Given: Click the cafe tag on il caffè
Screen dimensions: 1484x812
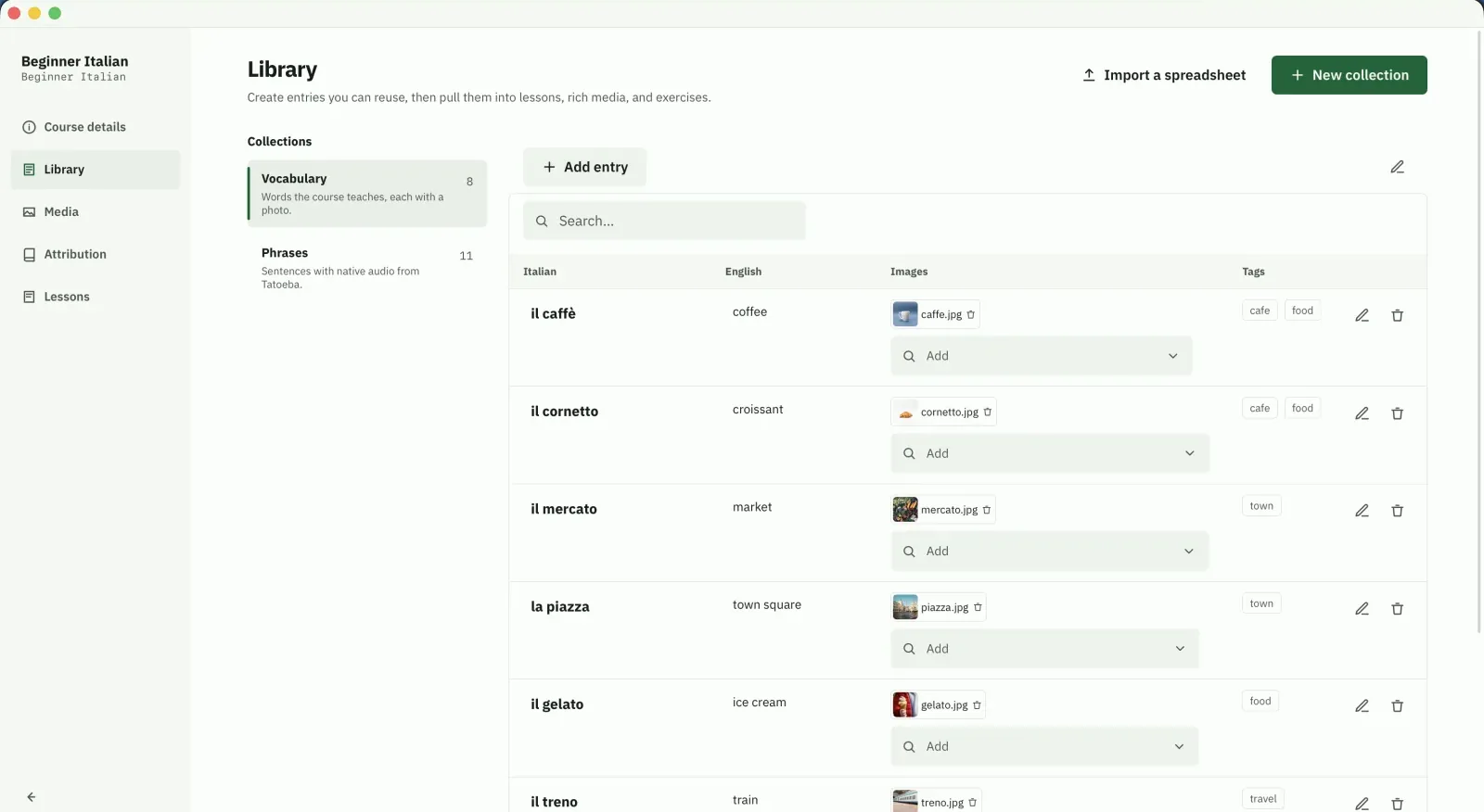Looking at the screenshot, I should pyautogui.click(x=1260, y=311).
